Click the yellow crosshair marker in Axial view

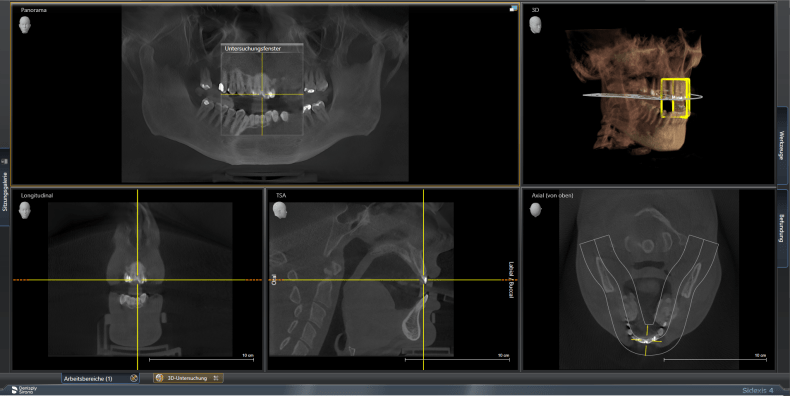click(646, 341)
